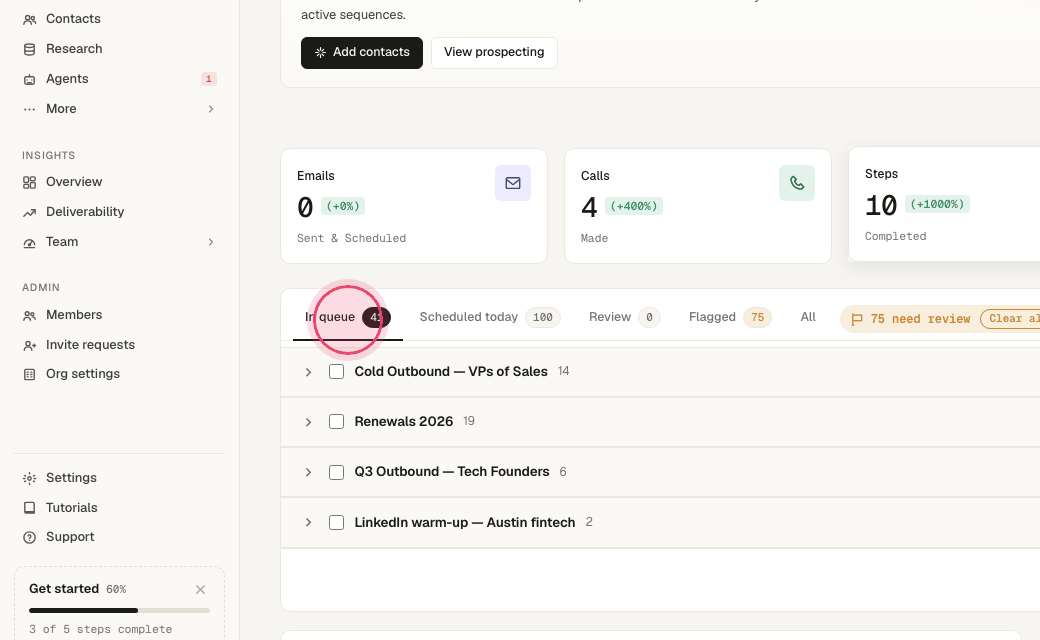Select the LinkedIn warm-up — Austin fintech checkbox
Screen dimensions: 1040x640
[336, 523]
